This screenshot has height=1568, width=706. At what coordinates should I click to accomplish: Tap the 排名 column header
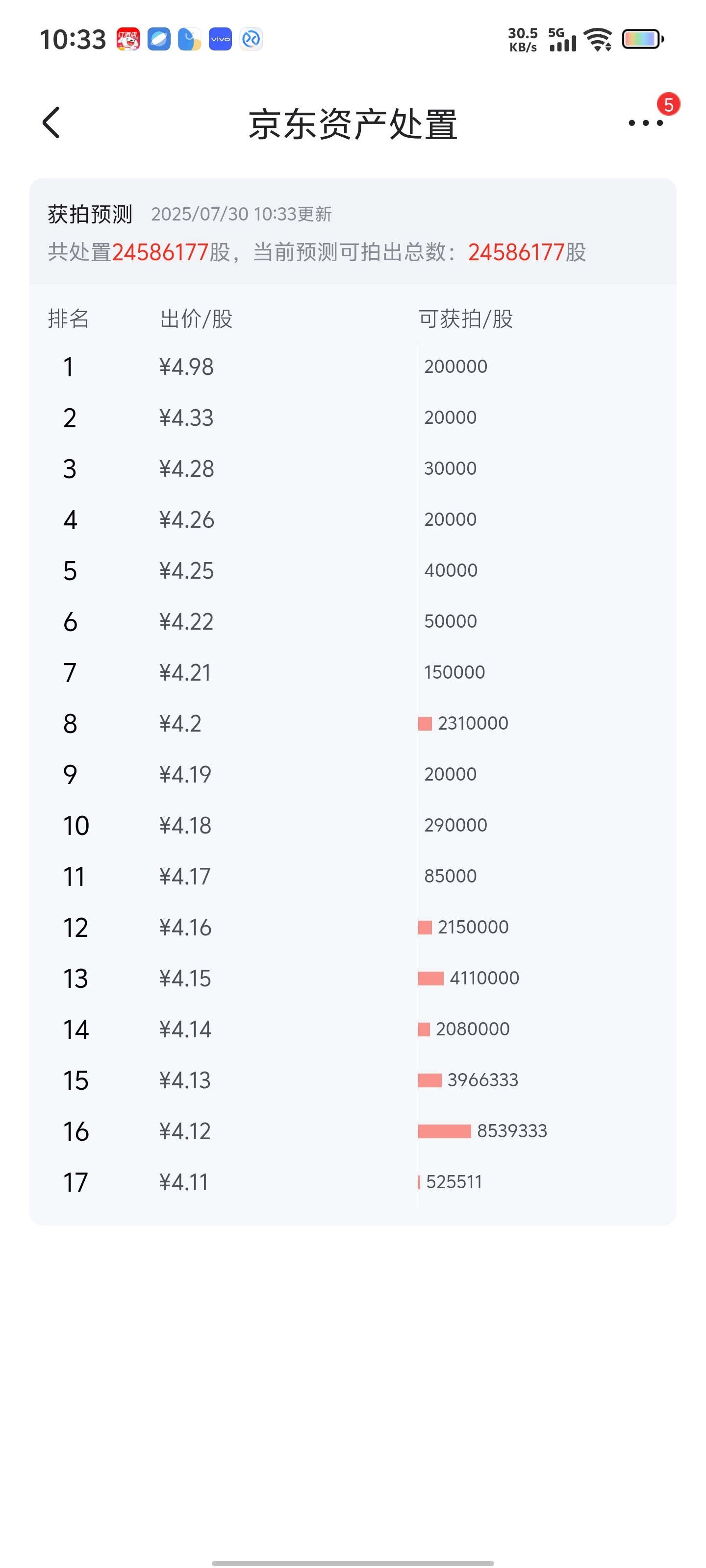click(68, 318)
